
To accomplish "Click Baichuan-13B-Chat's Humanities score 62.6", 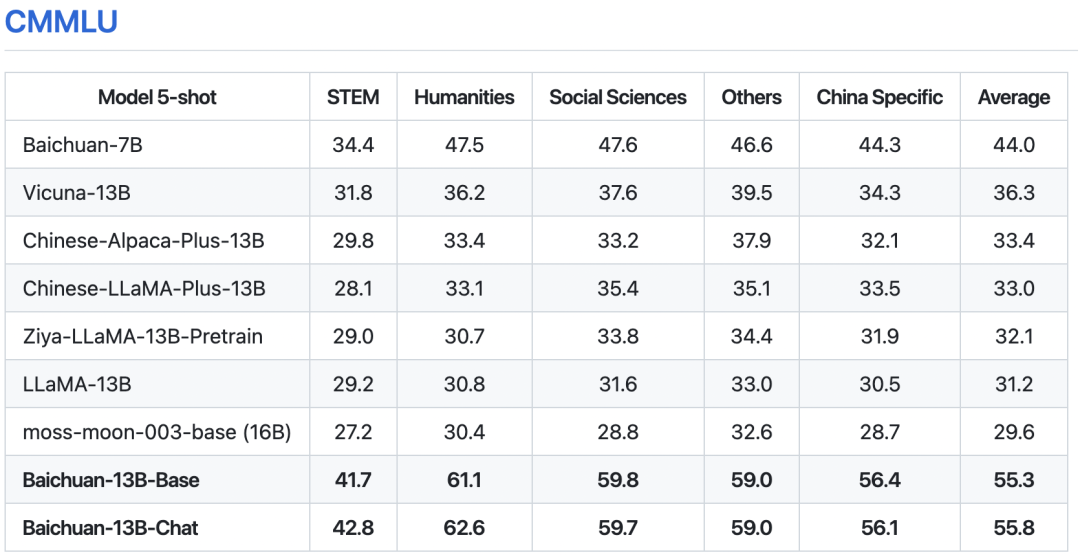I will coord(464,527).
